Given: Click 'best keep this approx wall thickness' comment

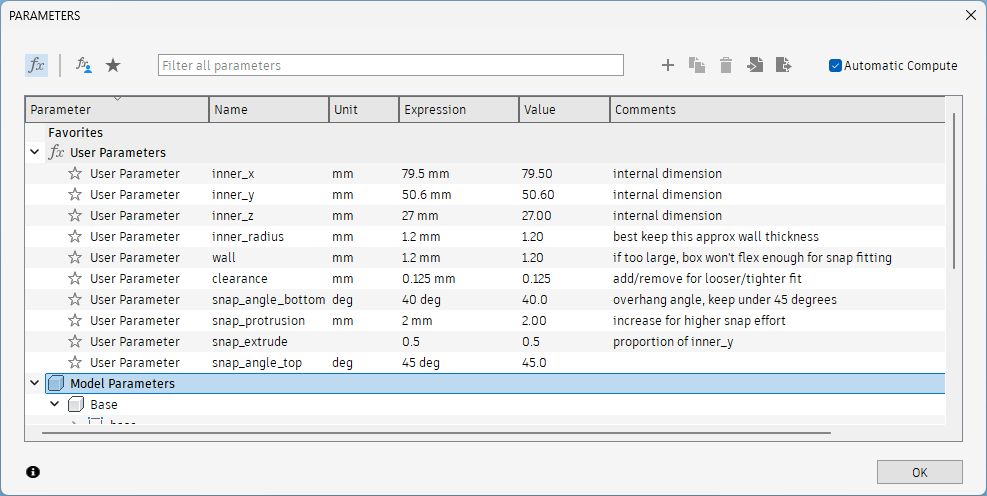Looking at the screenshot, I should (716, 237).
